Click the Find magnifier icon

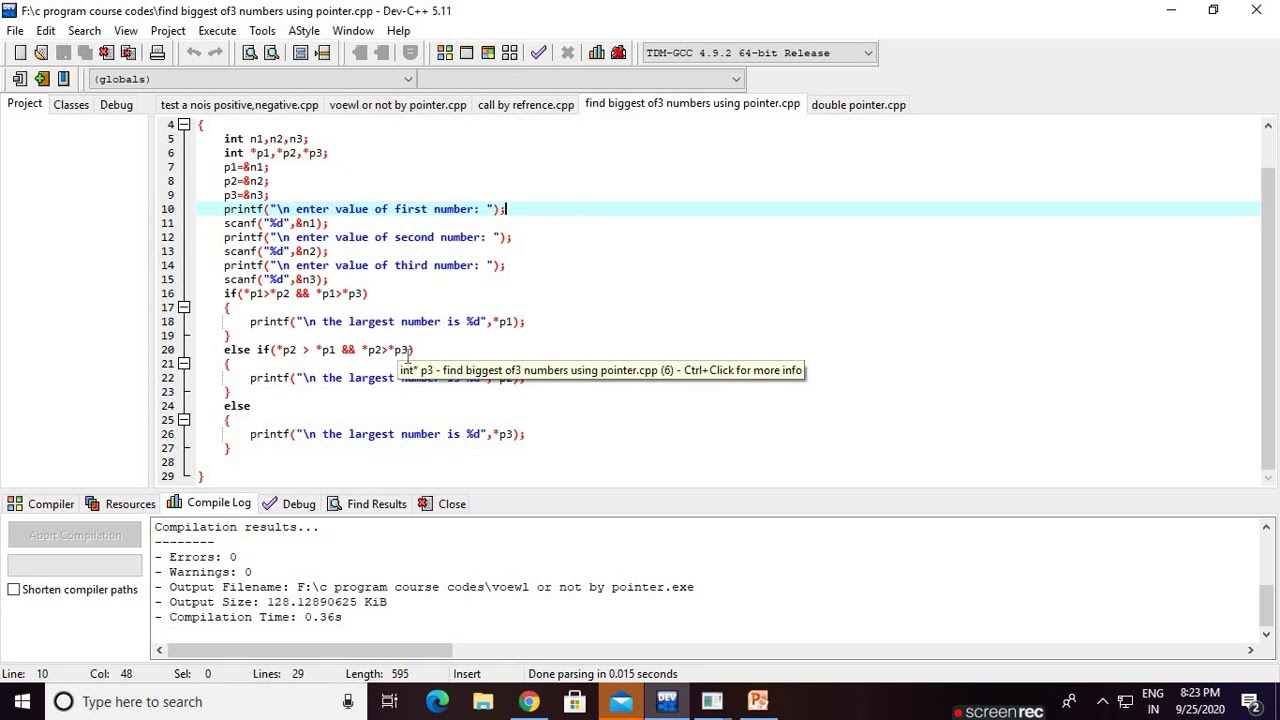[x=250, y=53]
